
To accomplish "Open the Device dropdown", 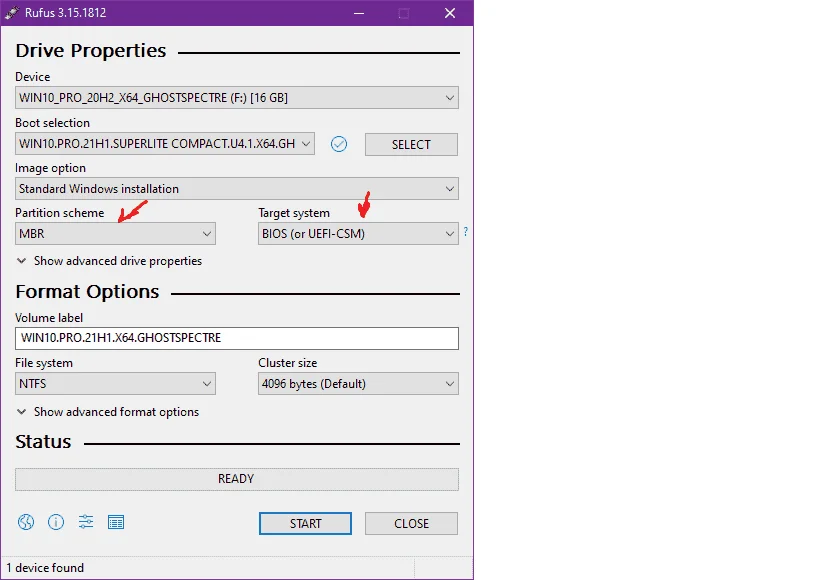I will click(237, 98).
